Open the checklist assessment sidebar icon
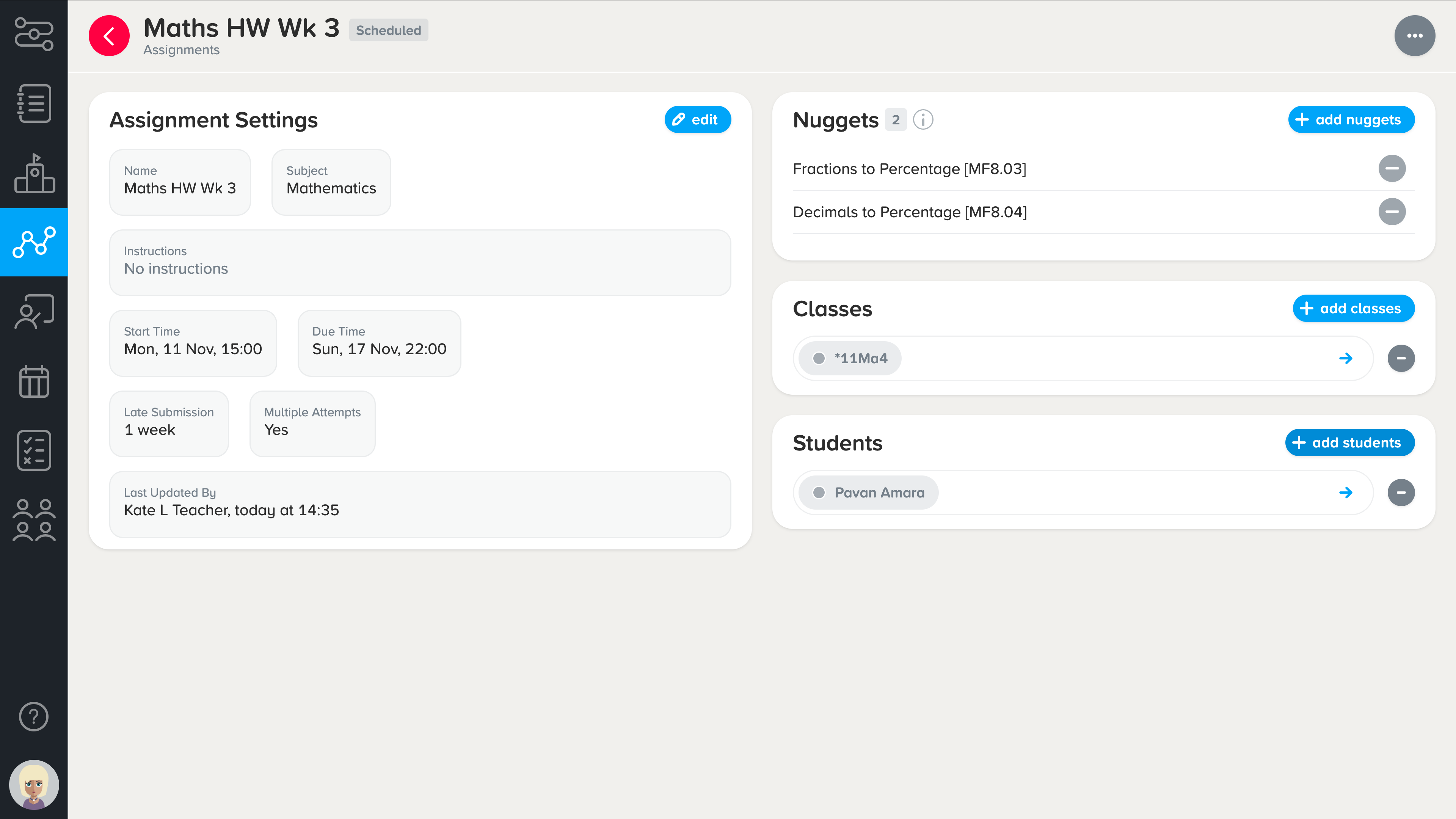 click(x=34, y=450)
